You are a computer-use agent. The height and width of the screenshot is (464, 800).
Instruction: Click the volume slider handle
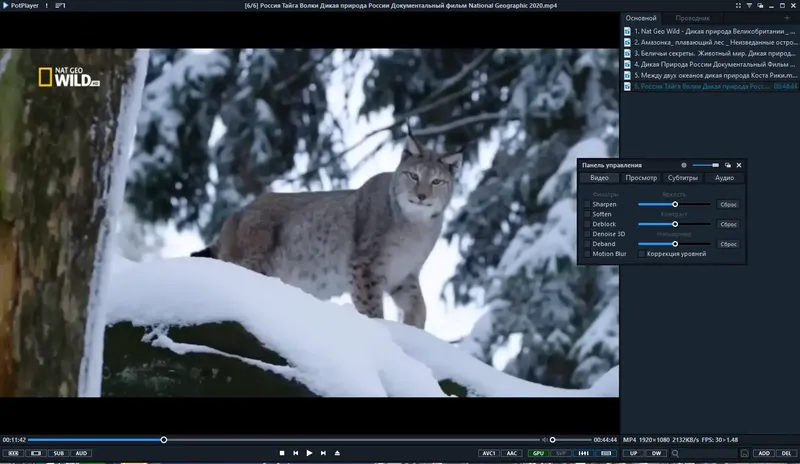(x=553, y=439)
